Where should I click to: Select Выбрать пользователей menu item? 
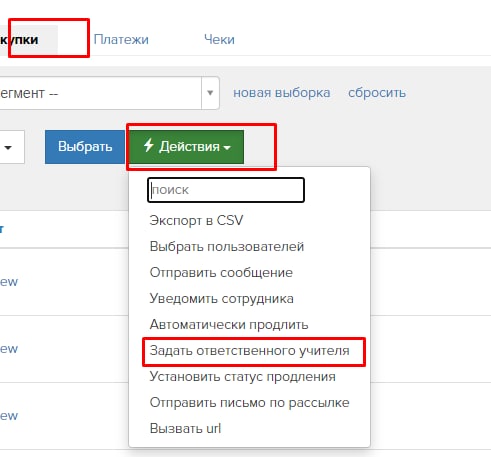227,247
